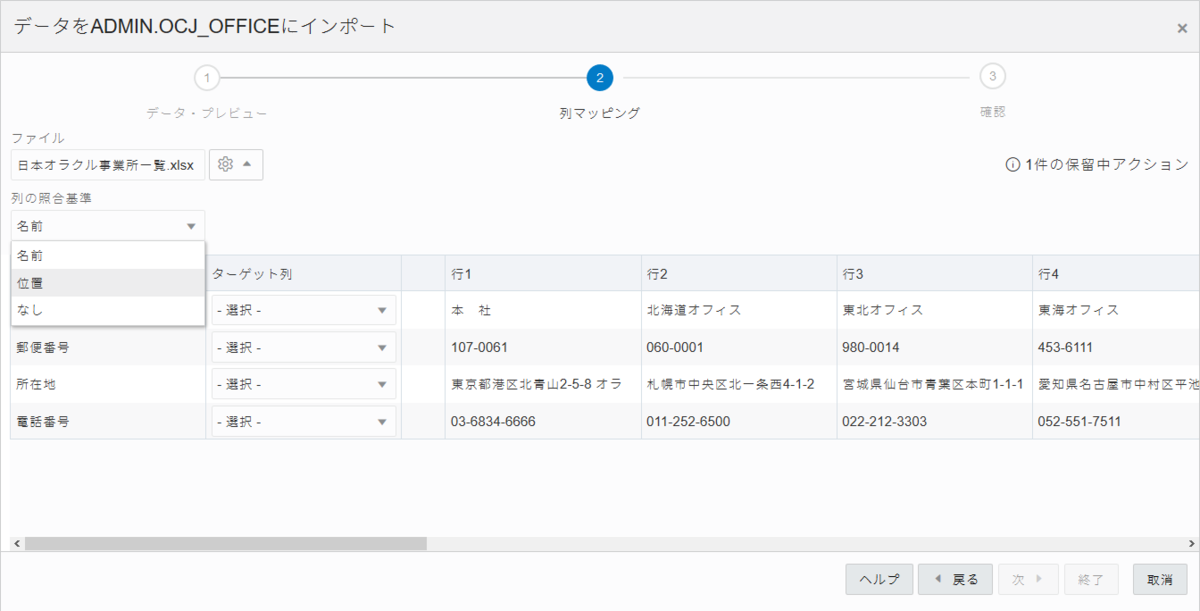Cancel the import with 取消
1200x611 pixels.
pos(1160,579)
